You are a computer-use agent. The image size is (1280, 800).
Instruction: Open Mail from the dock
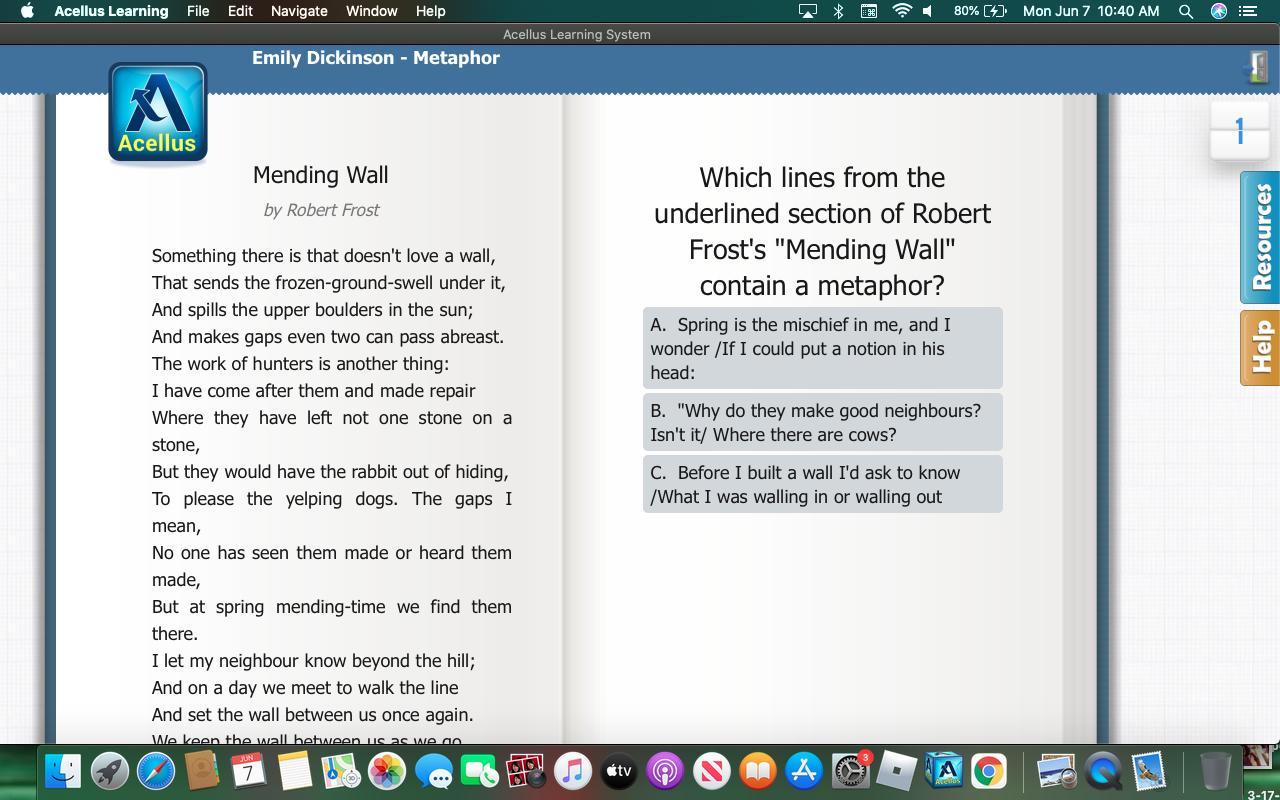(x=1149, y=771)
